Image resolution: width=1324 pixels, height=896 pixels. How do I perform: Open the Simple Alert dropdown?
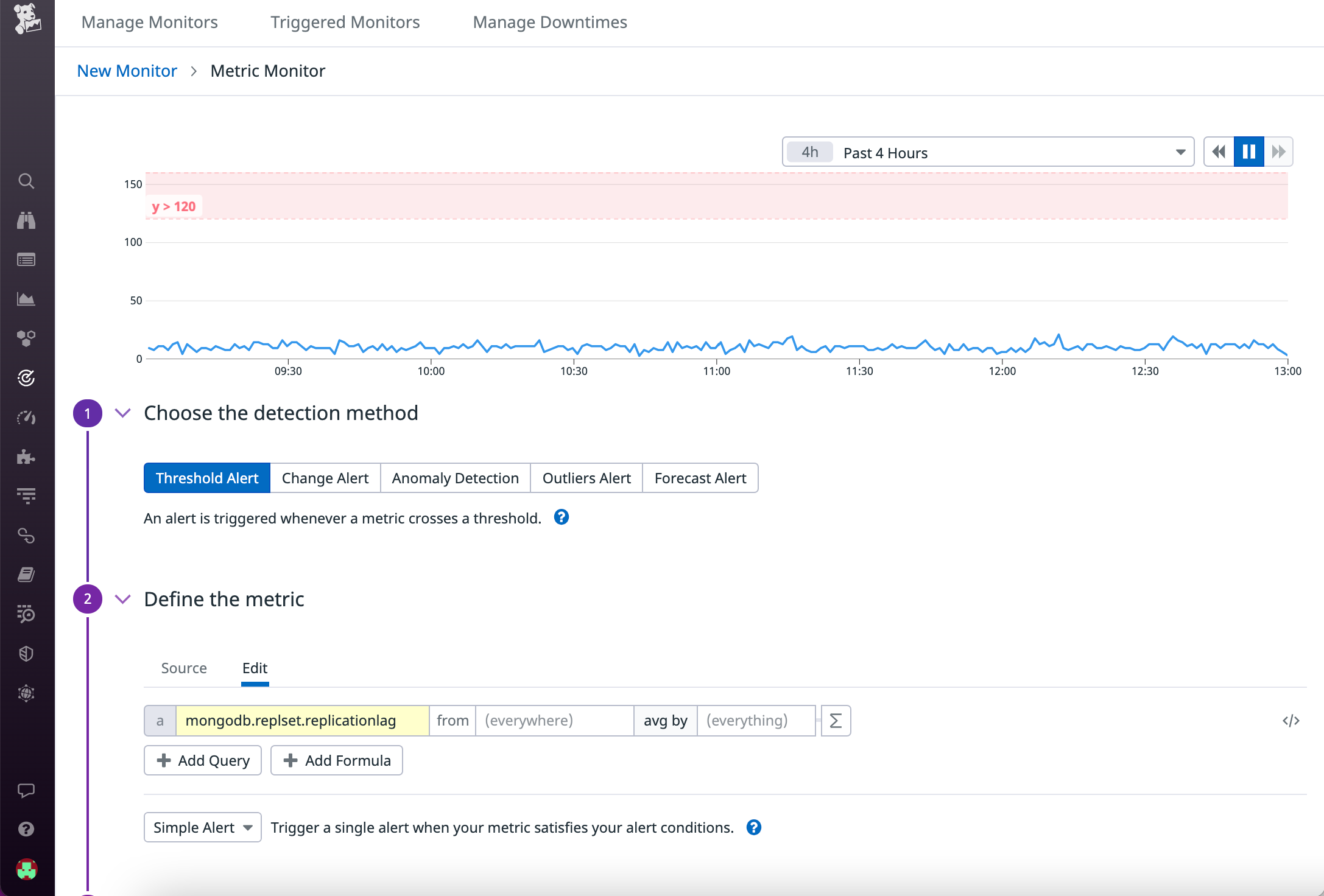tap(202, 827)
